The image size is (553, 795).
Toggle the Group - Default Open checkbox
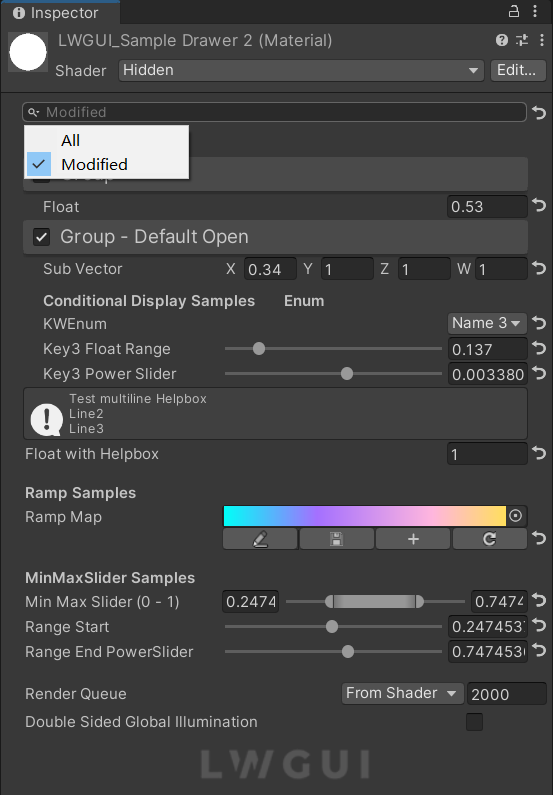pyautogui.click(x=42, y=237)
